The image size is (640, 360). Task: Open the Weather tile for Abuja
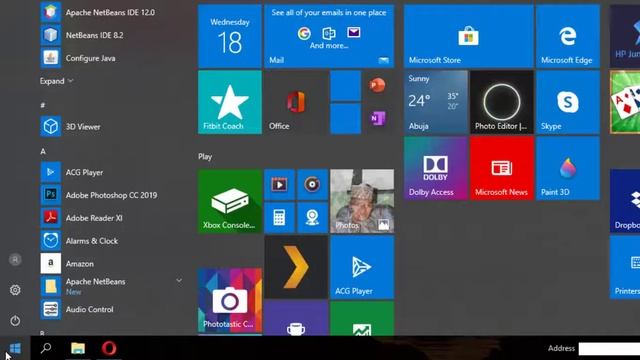coord(436,102)
